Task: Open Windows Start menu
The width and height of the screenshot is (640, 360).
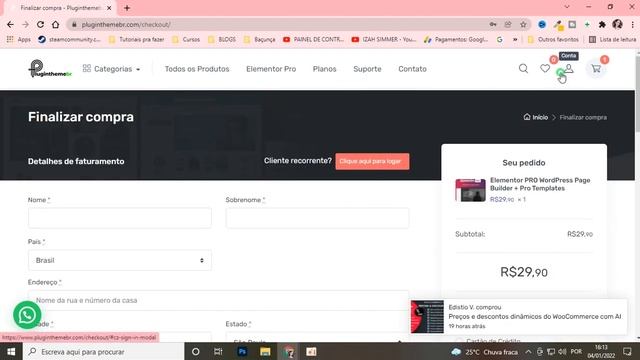Action: (x=11, y=351)
